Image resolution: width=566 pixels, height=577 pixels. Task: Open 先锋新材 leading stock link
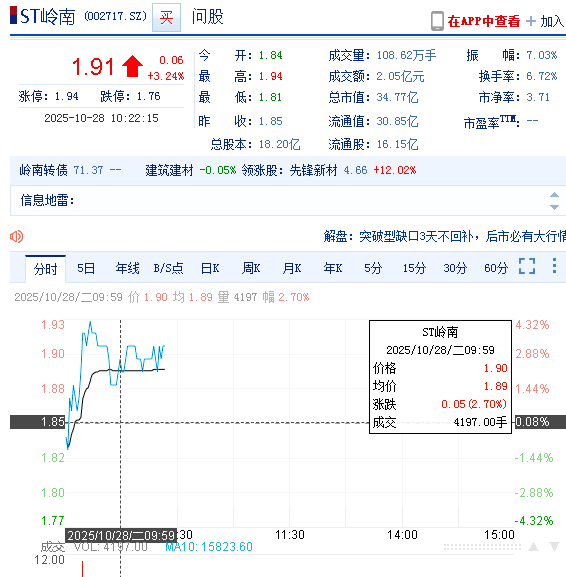(313, 170)
